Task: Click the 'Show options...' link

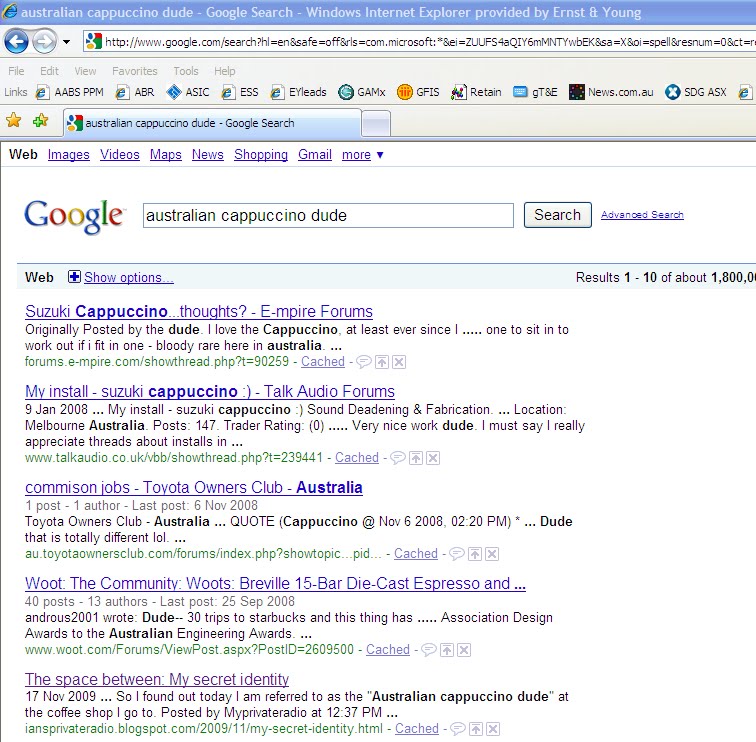Action: [x=128, y=278]
